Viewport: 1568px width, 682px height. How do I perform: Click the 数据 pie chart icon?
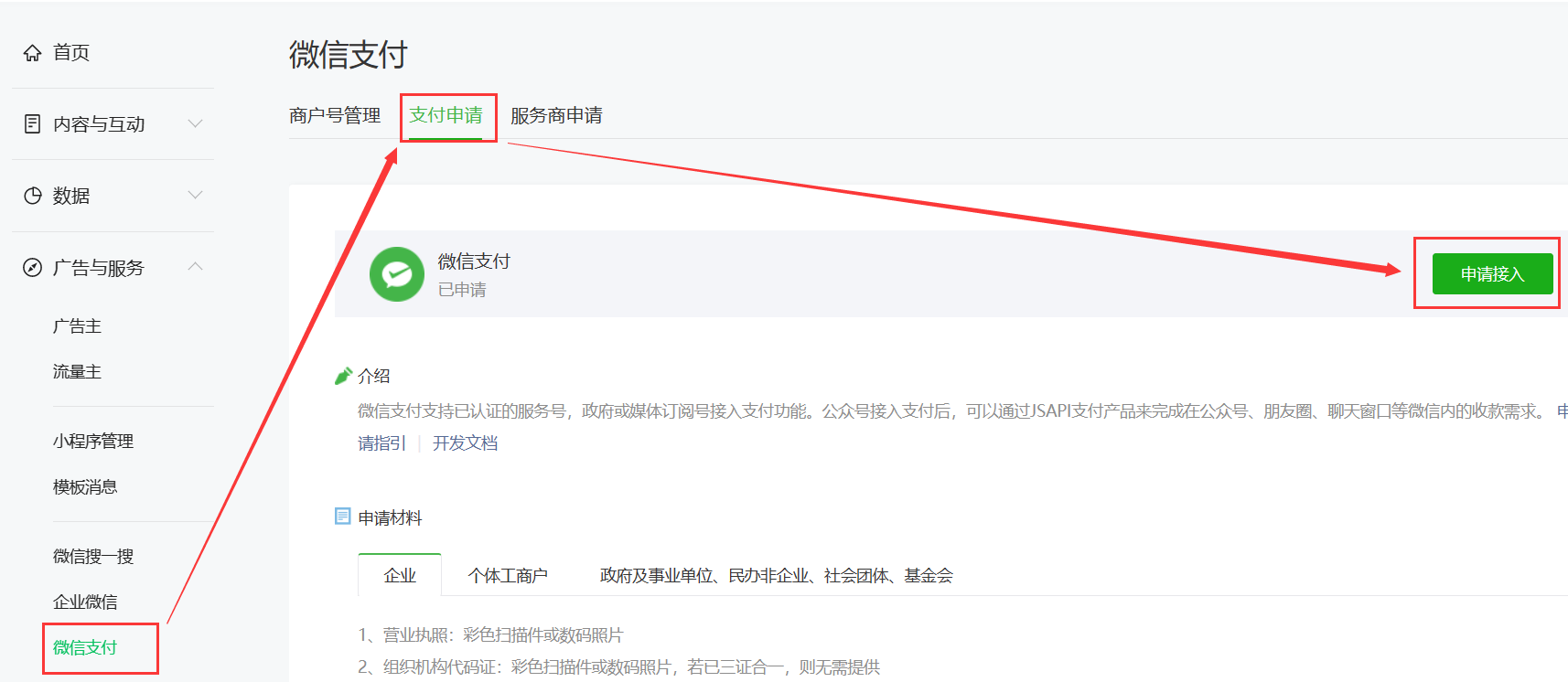pos(33,196)
